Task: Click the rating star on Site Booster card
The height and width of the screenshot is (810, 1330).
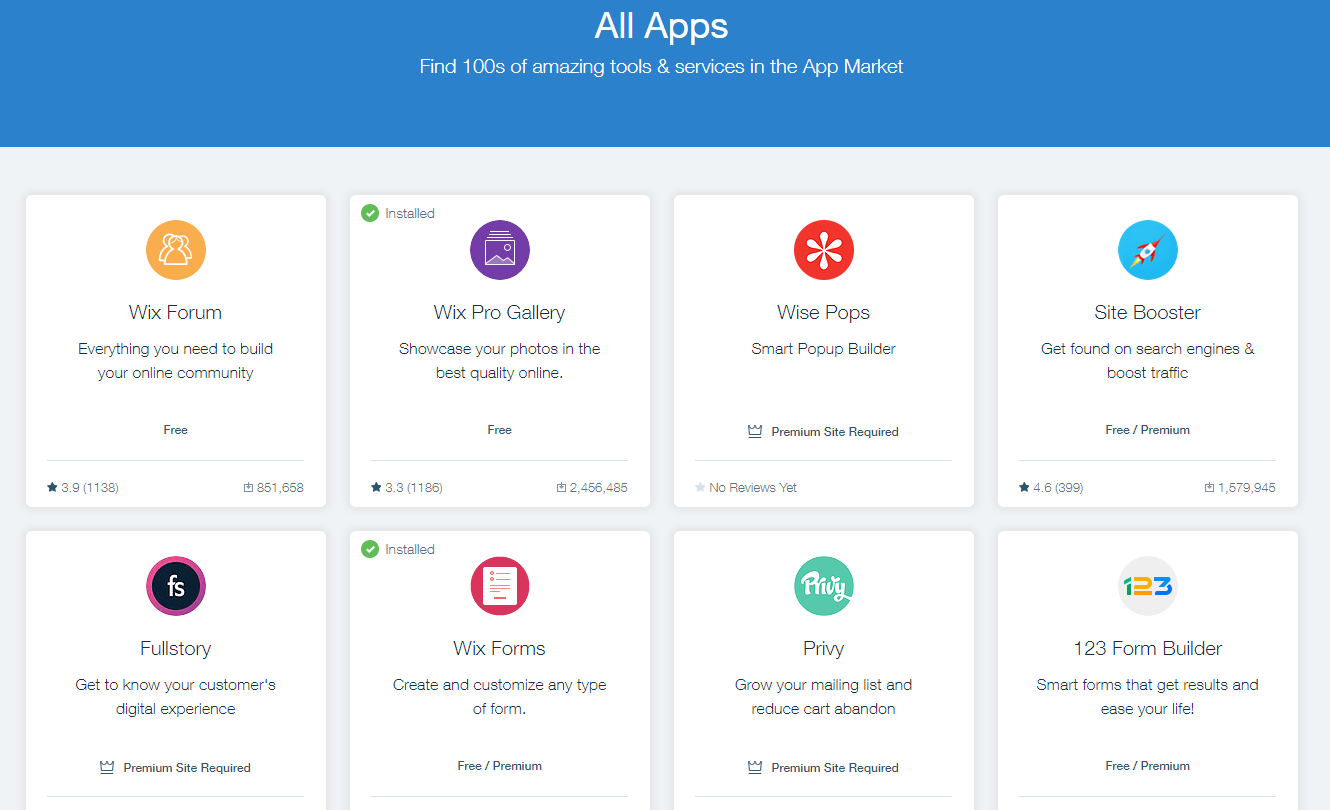Action: pos(1024,487)
